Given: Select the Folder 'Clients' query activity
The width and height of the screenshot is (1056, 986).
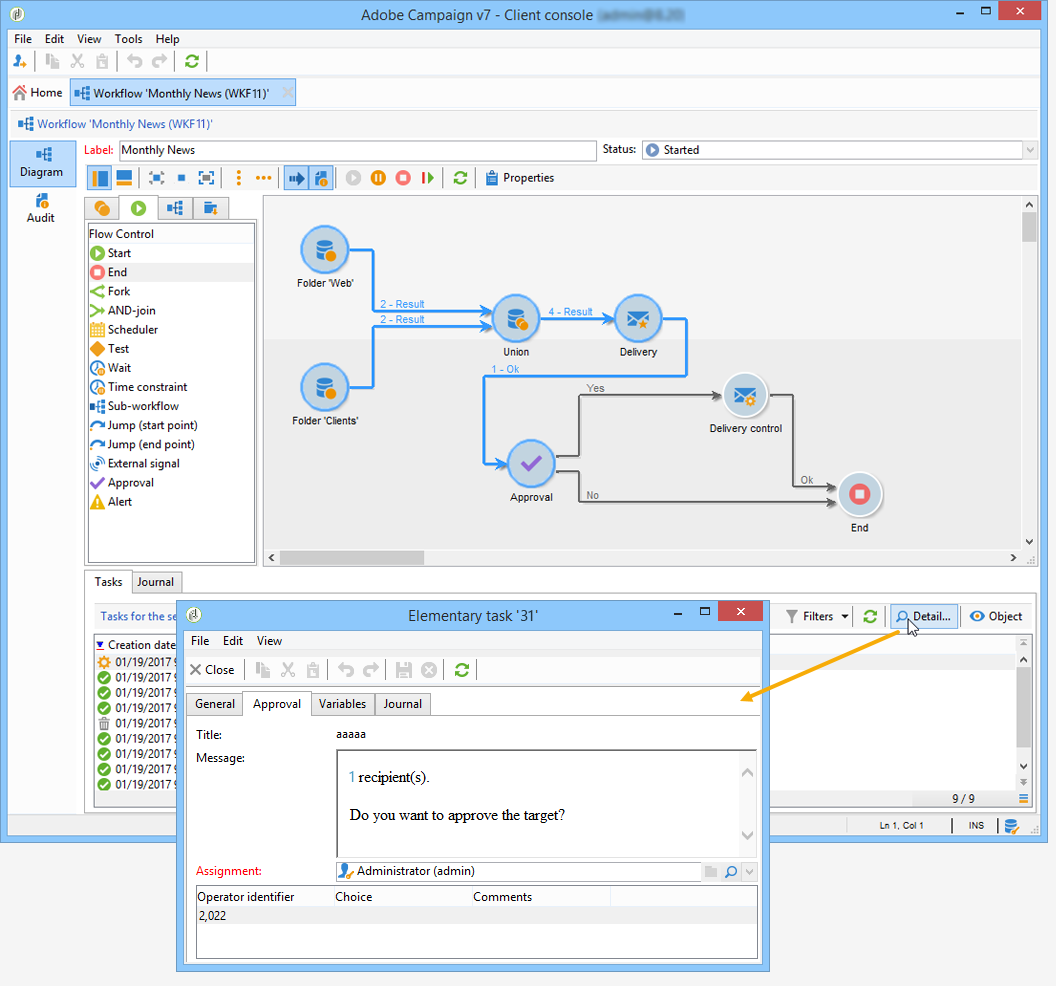Looking at the screenshot, I should [x=325, y=387].
